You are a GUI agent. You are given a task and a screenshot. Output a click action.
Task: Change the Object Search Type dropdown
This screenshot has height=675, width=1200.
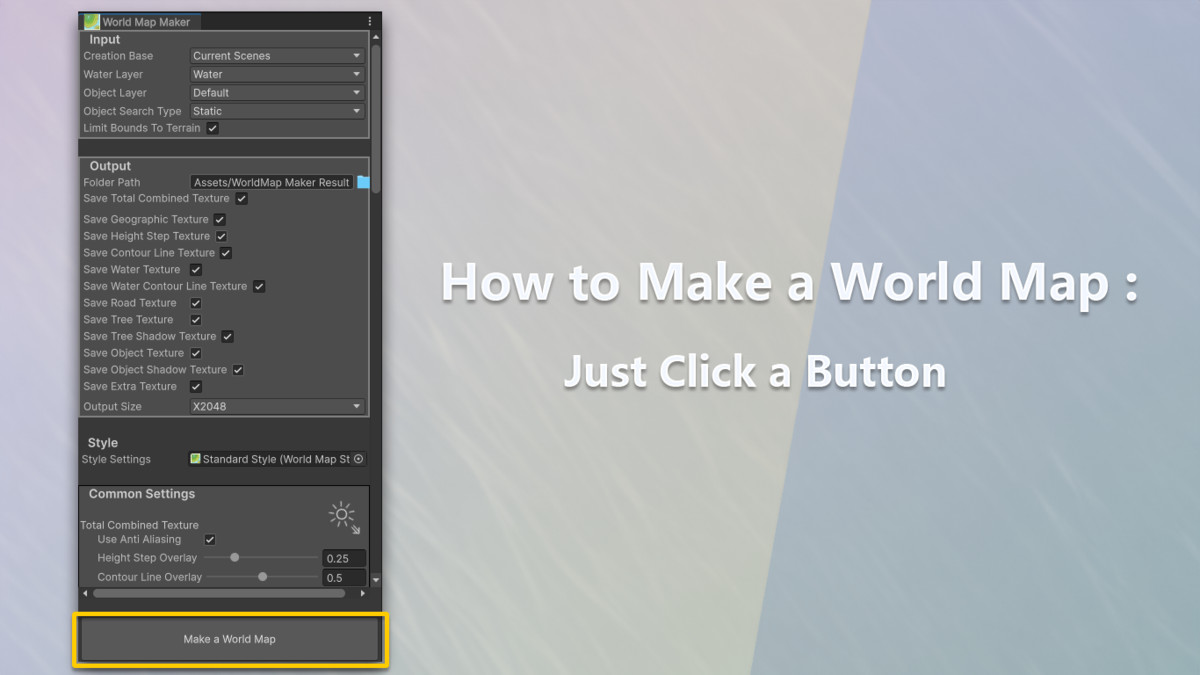(277, 111)
